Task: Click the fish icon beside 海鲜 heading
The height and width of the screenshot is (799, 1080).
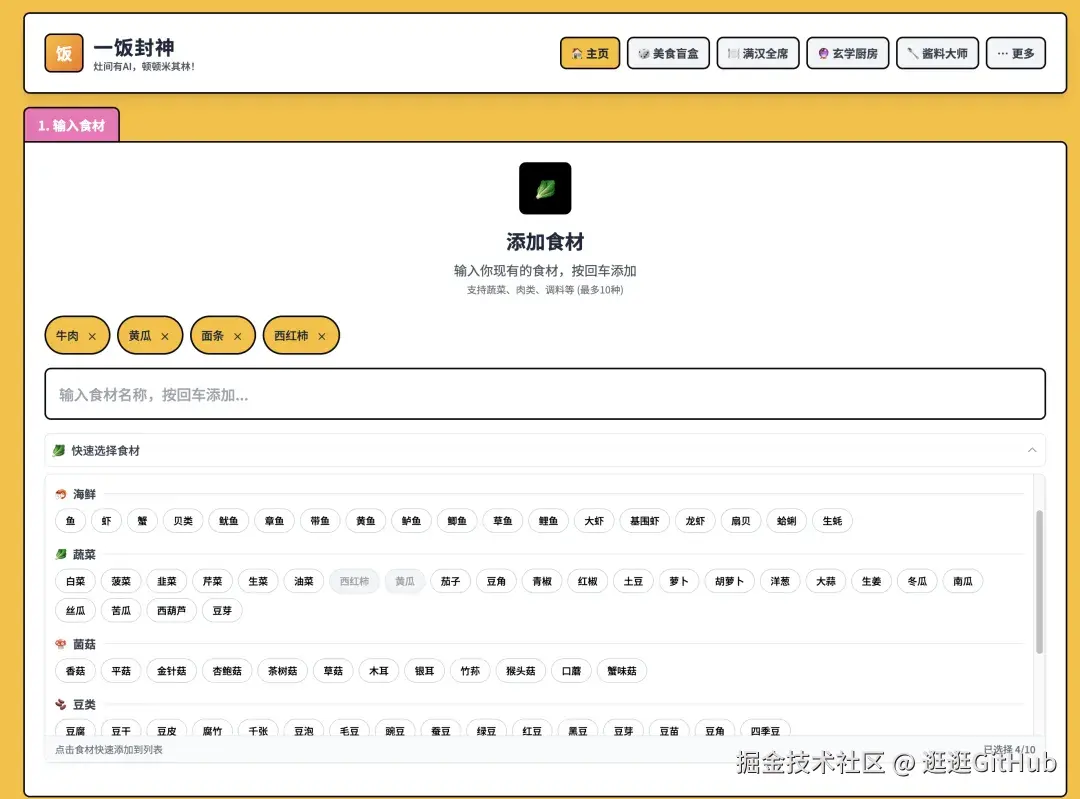Action: pyautogui.click(x=61, y=493)
